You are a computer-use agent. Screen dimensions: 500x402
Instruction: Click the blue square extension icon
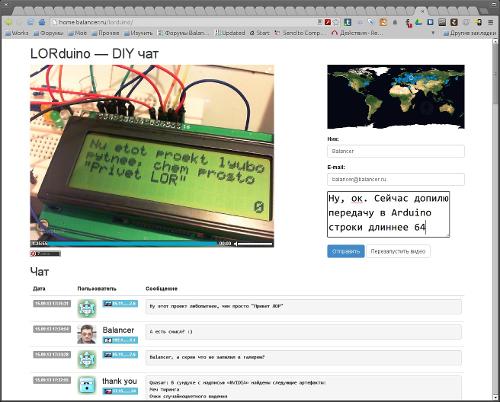pyautogui.click(x=430, y=22)
